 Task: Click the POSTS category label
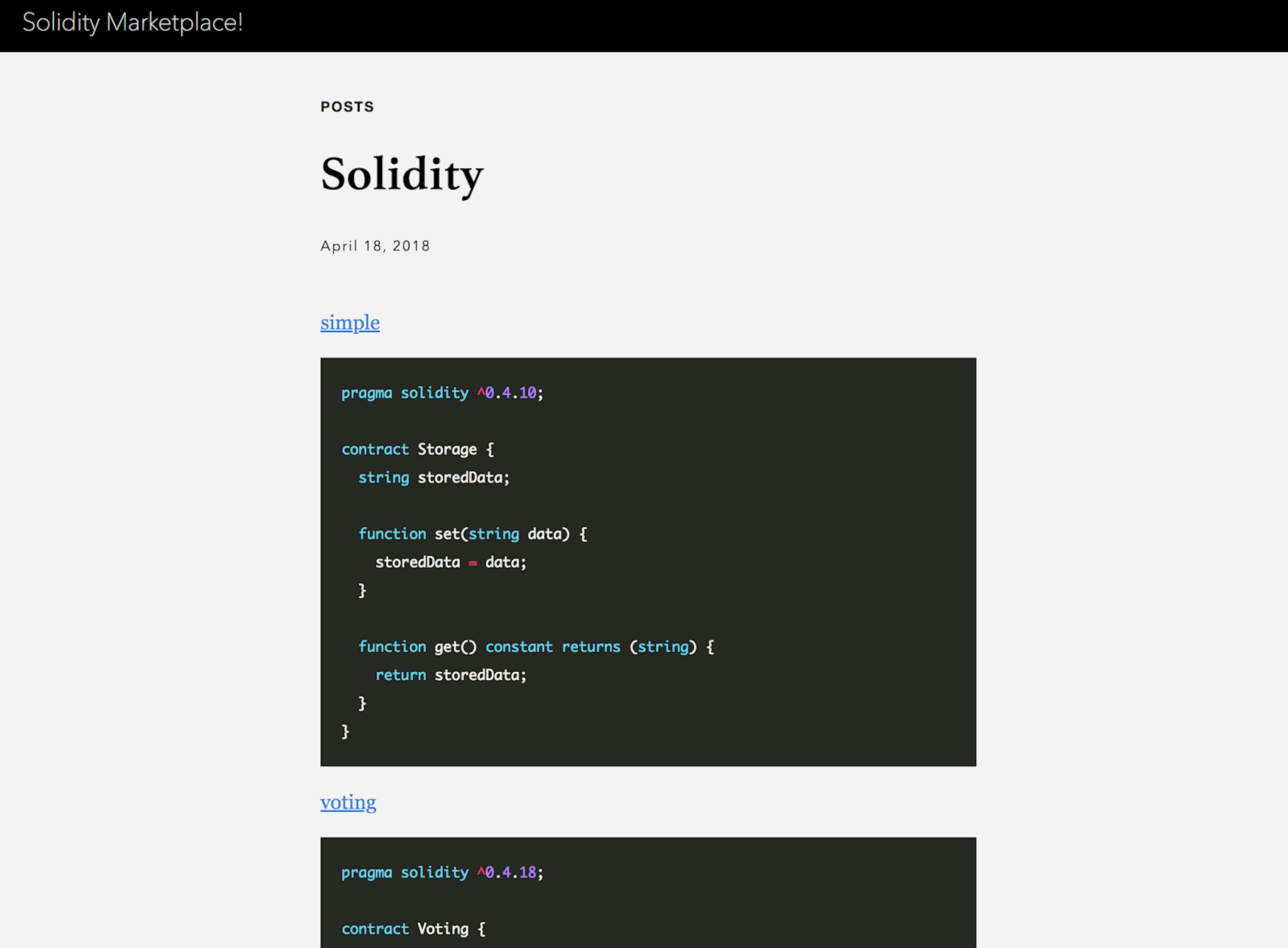pos(347,107)
